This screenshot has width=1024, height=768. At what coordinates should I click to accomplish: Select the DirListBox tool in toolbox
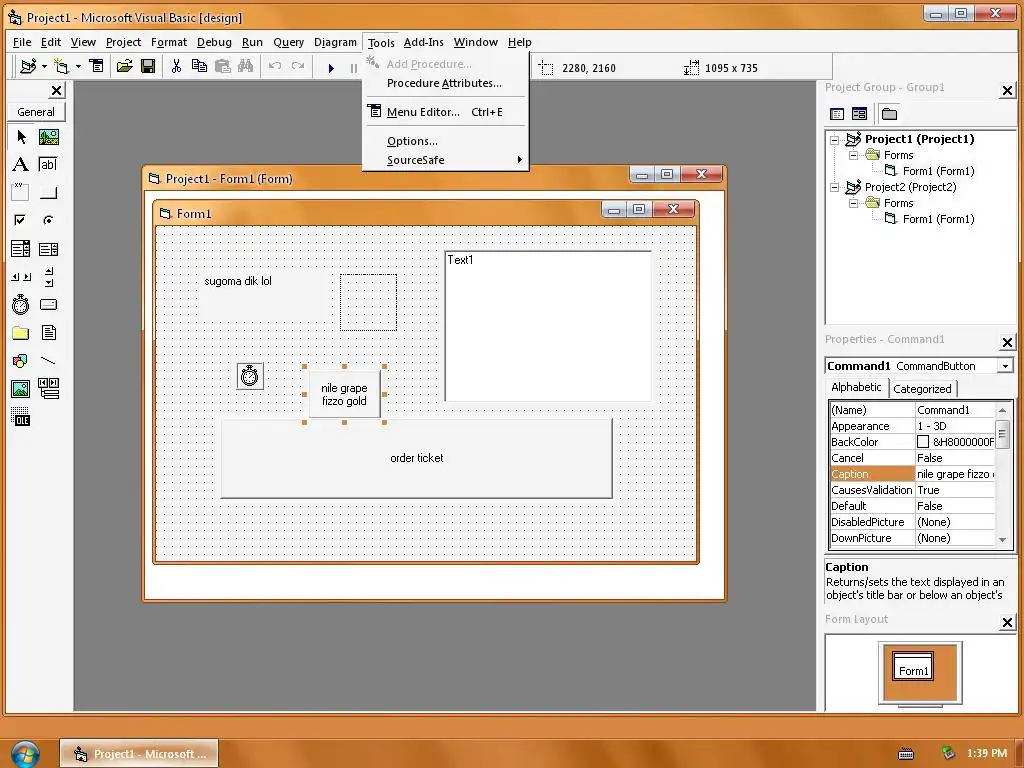point(21,332)
